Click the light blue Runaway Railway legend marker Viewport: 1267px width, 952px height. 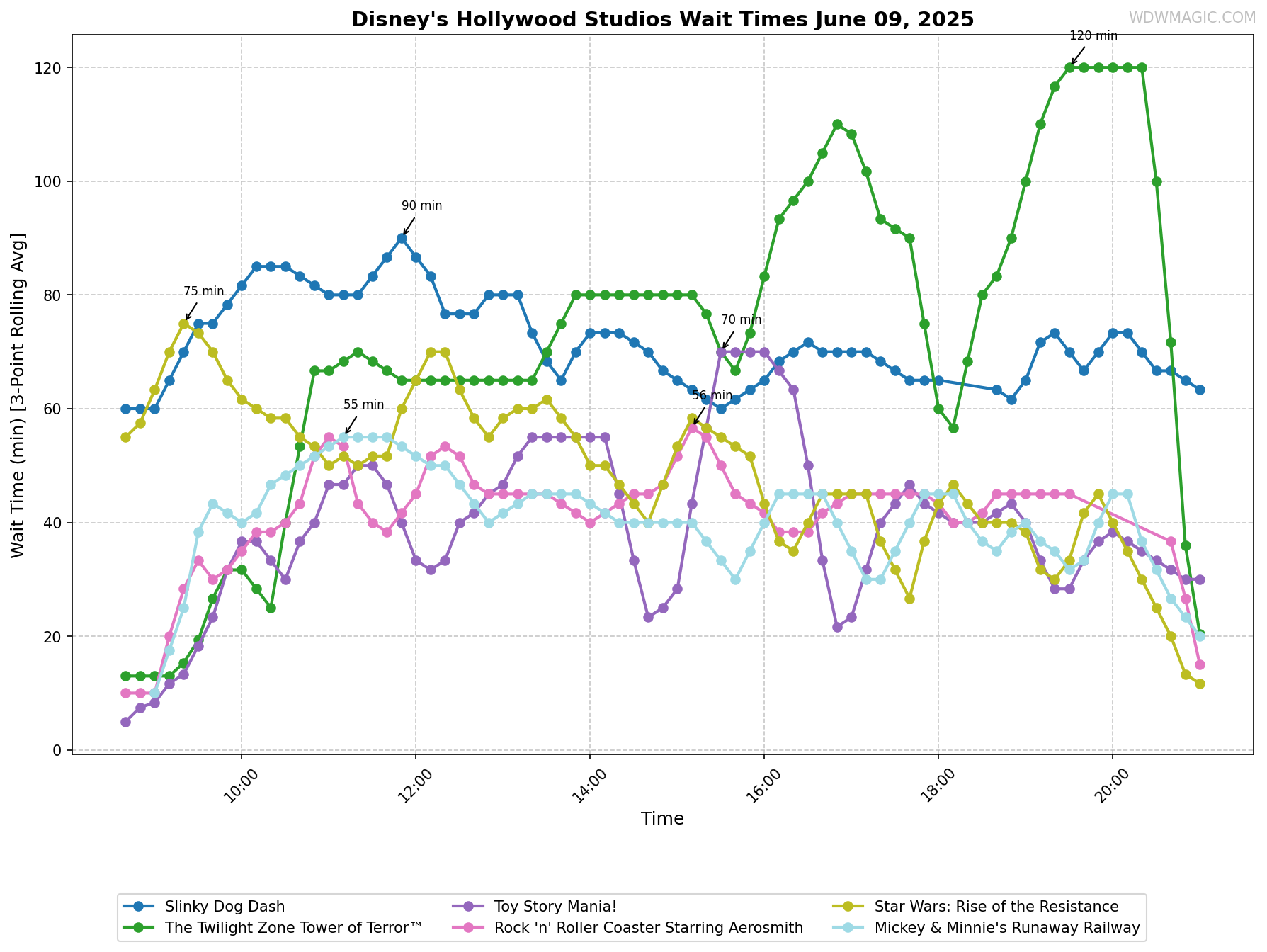tap(847, 928)
